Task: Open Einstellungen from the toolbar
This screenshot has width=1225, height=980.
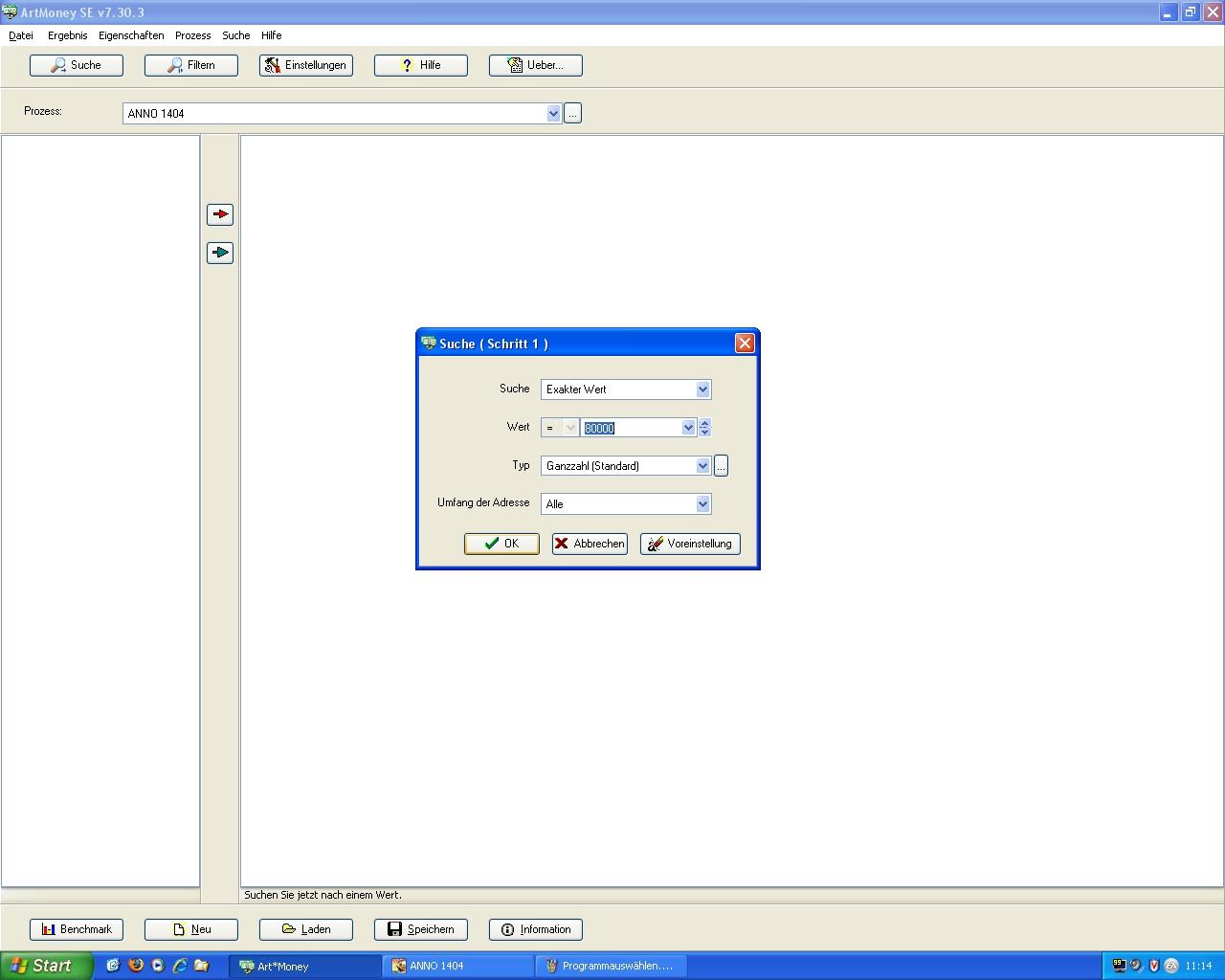Action: (x=306, y=65)
